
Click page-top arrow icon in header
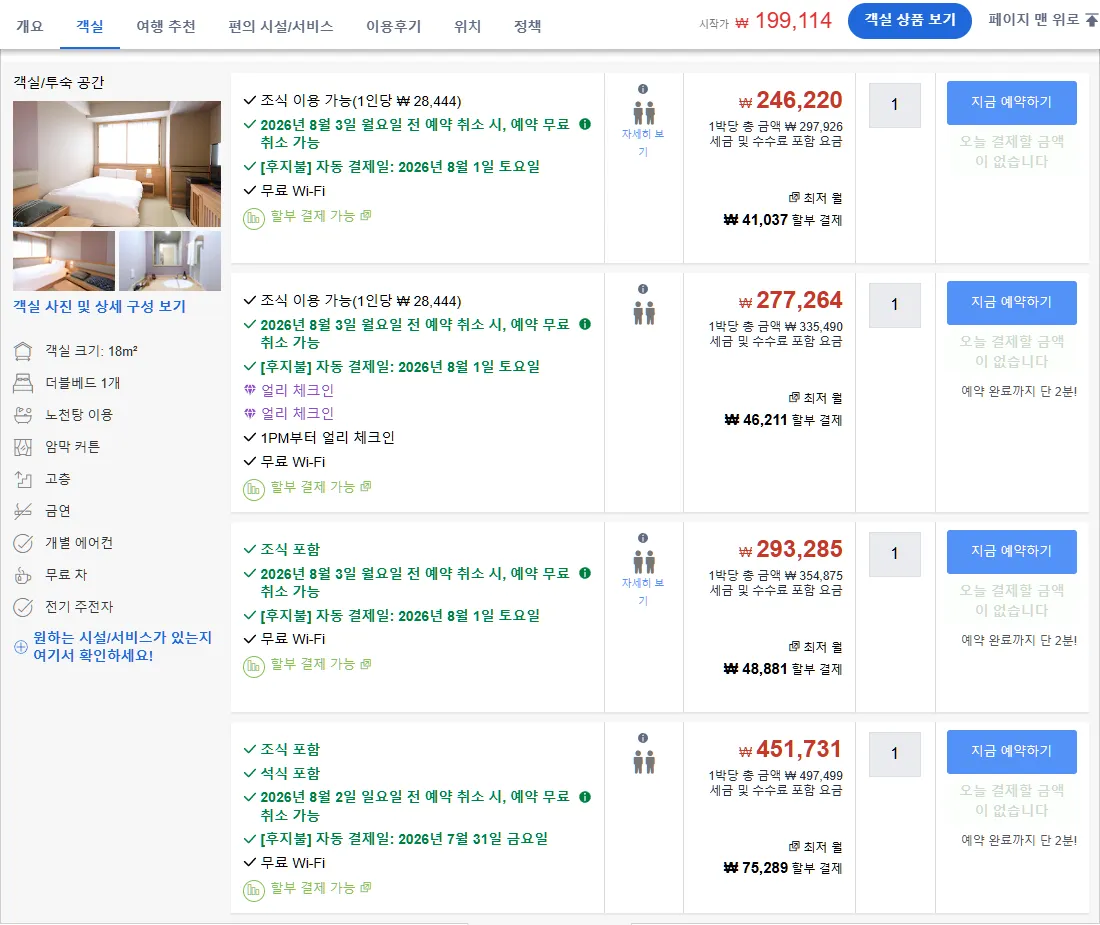[1092, 20]
